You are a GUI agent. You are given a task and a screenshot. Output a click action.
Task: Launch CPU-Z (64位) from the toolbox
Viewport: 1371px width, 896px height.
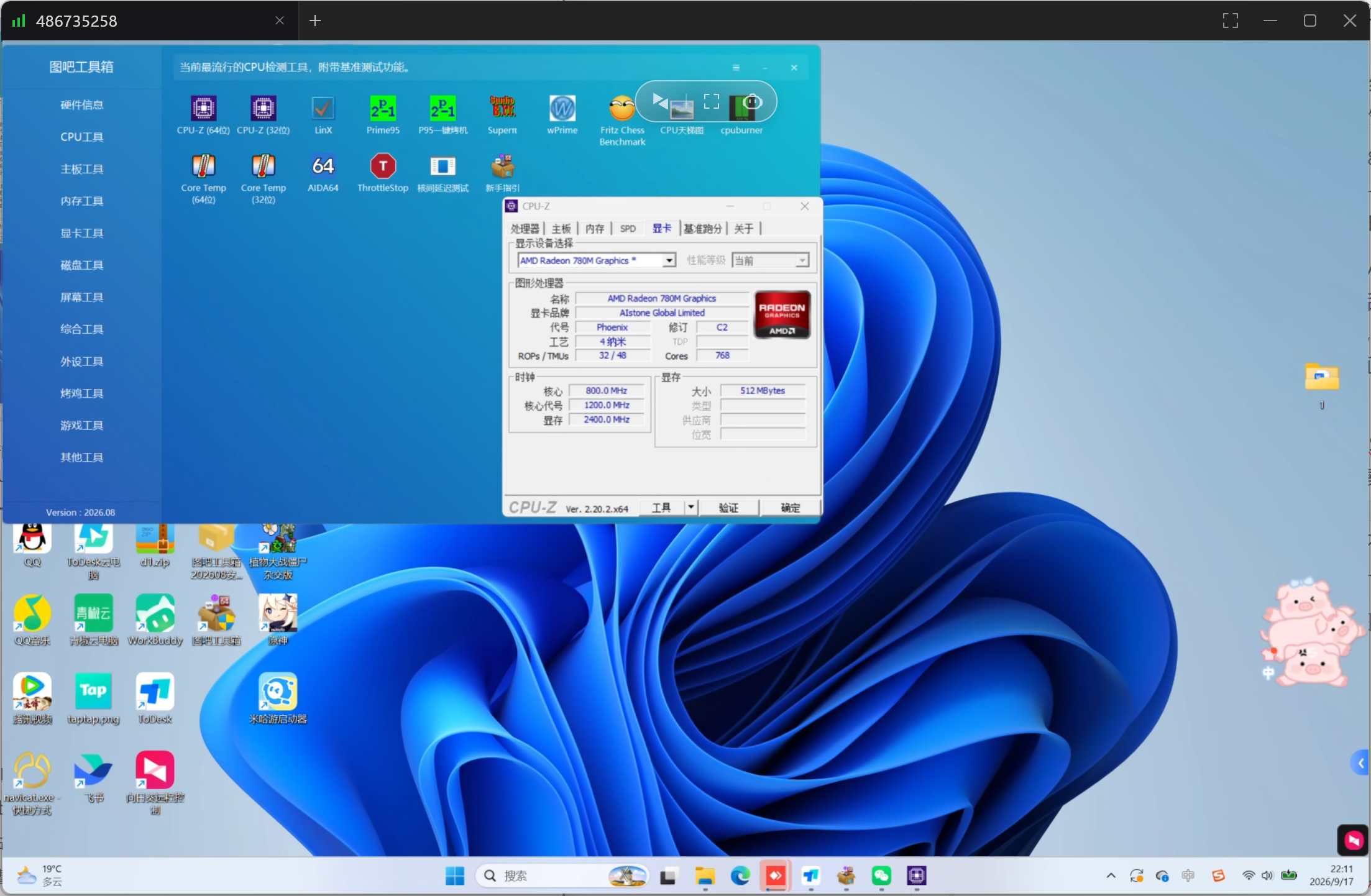coord(203,114)
